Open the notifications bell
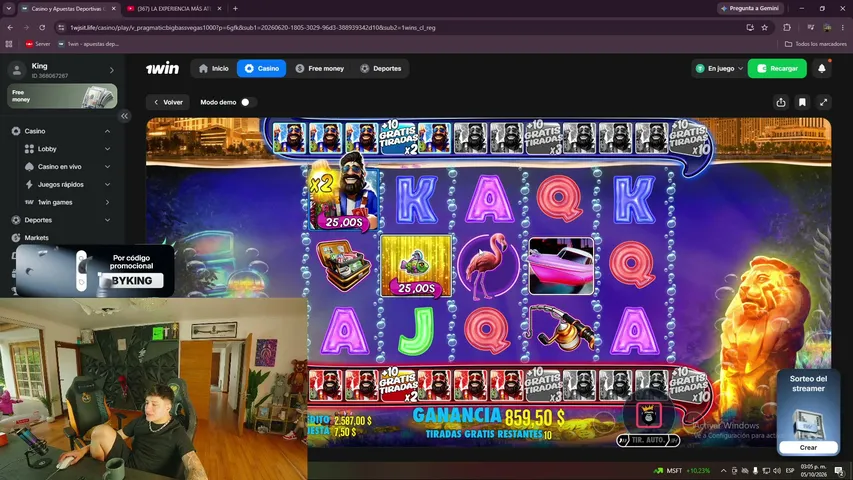The height and width of the screenshot is (480, 853). pos(822,69)
